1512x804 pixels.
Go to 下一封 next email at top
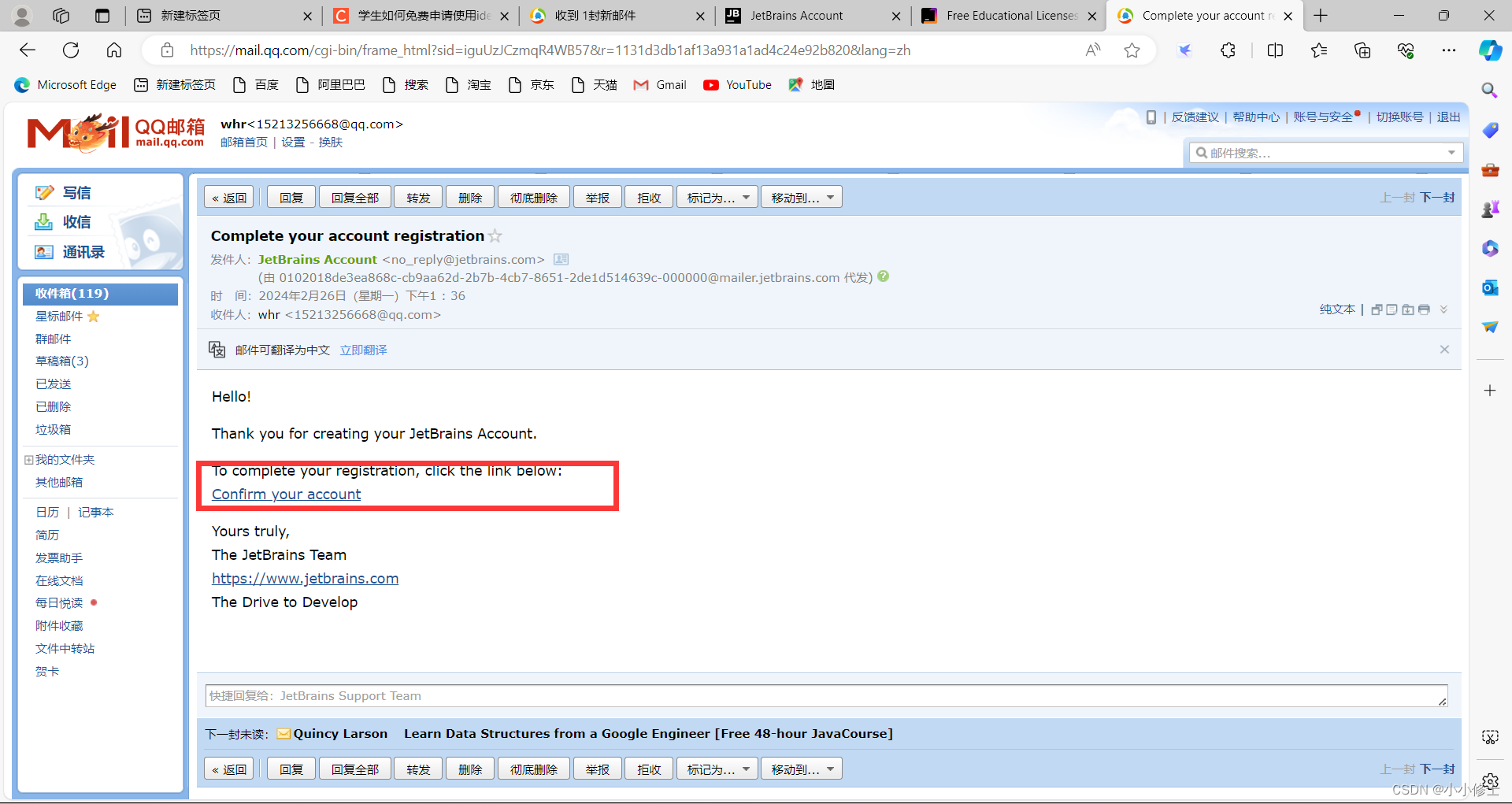1438,198
